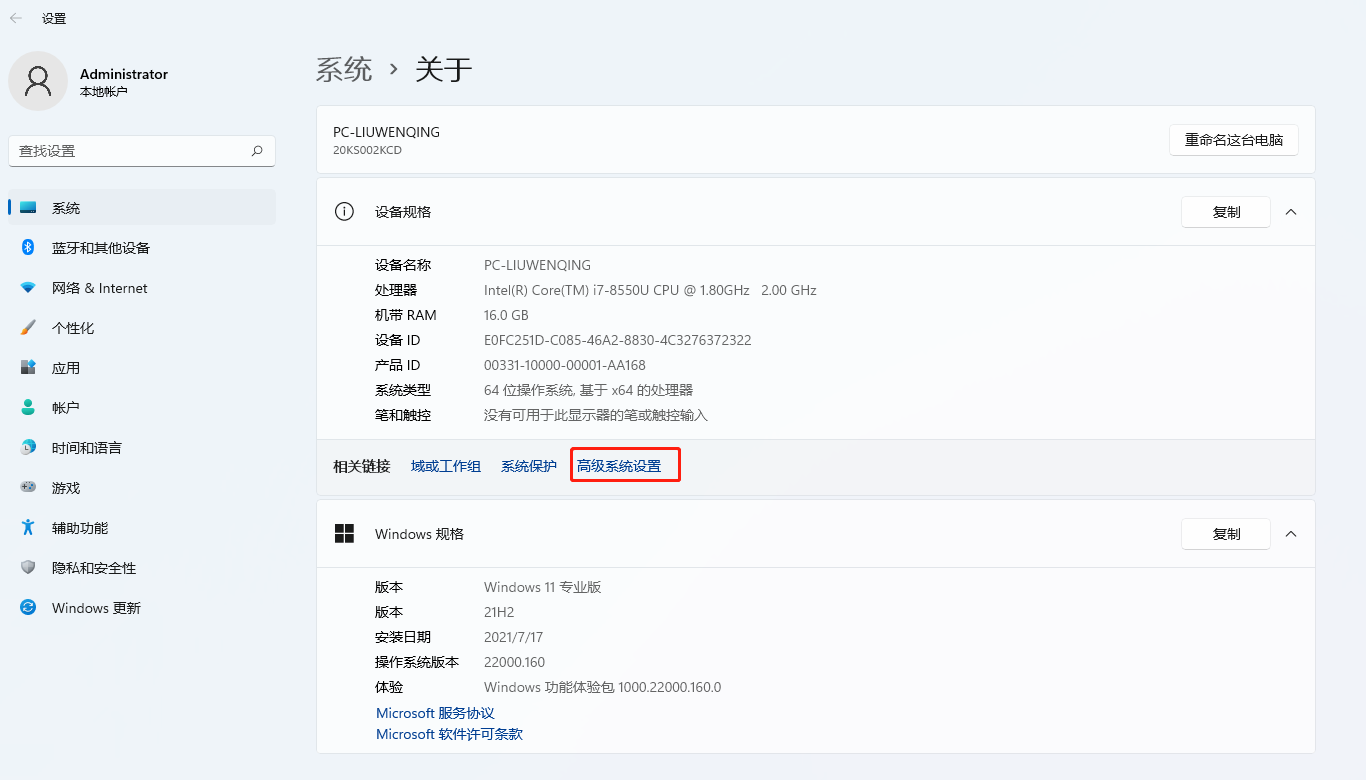The height and width of the screenshot is (780, 1366).
Task: Click the 重命名这台电脑 button
Action: pos(1234,140)
